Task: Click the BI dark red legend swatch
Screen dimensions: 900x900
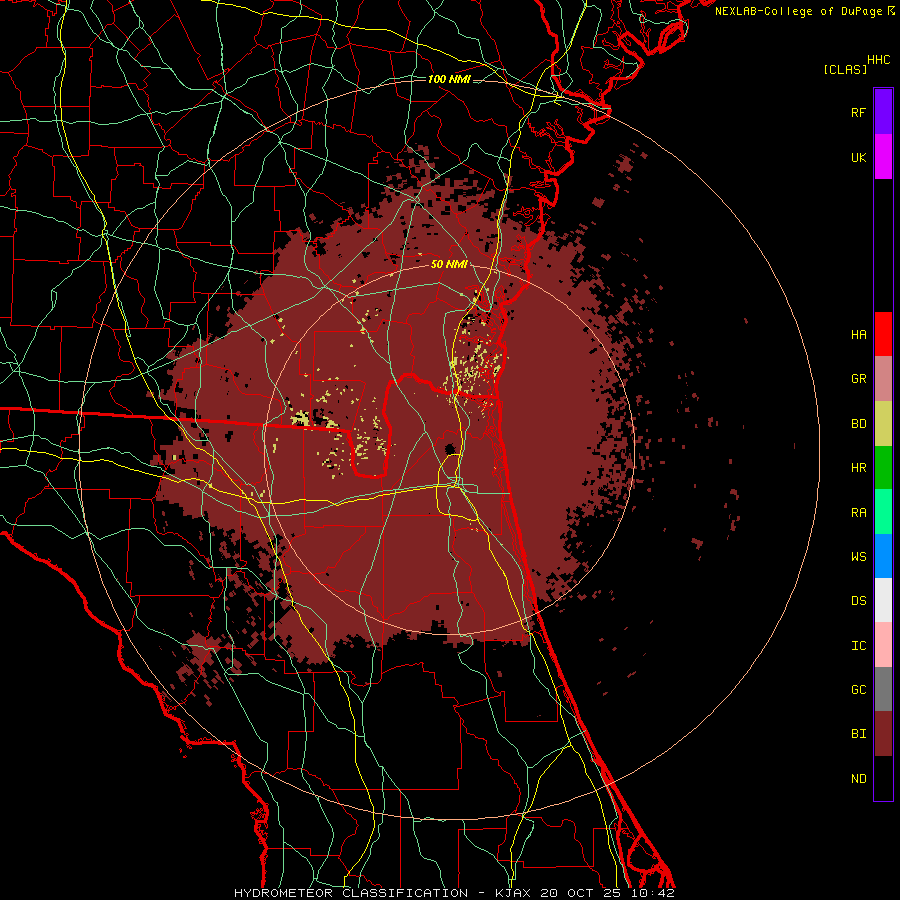Action: point(883,734)
